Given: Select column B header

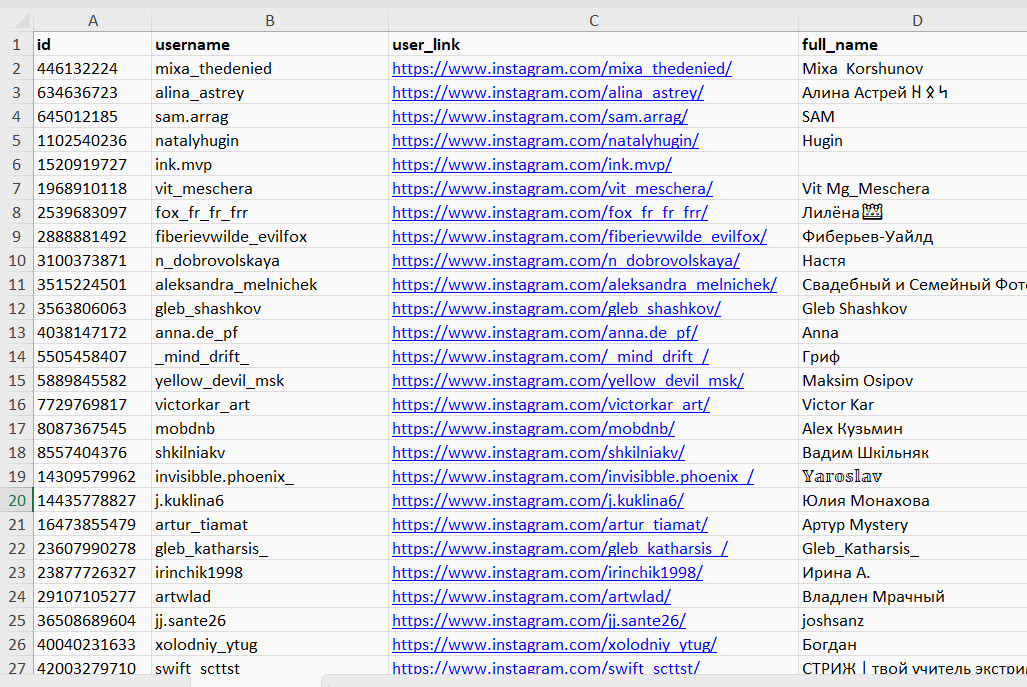Looking at the screenshot, I should pyautogui.click(x=270, y=20).
